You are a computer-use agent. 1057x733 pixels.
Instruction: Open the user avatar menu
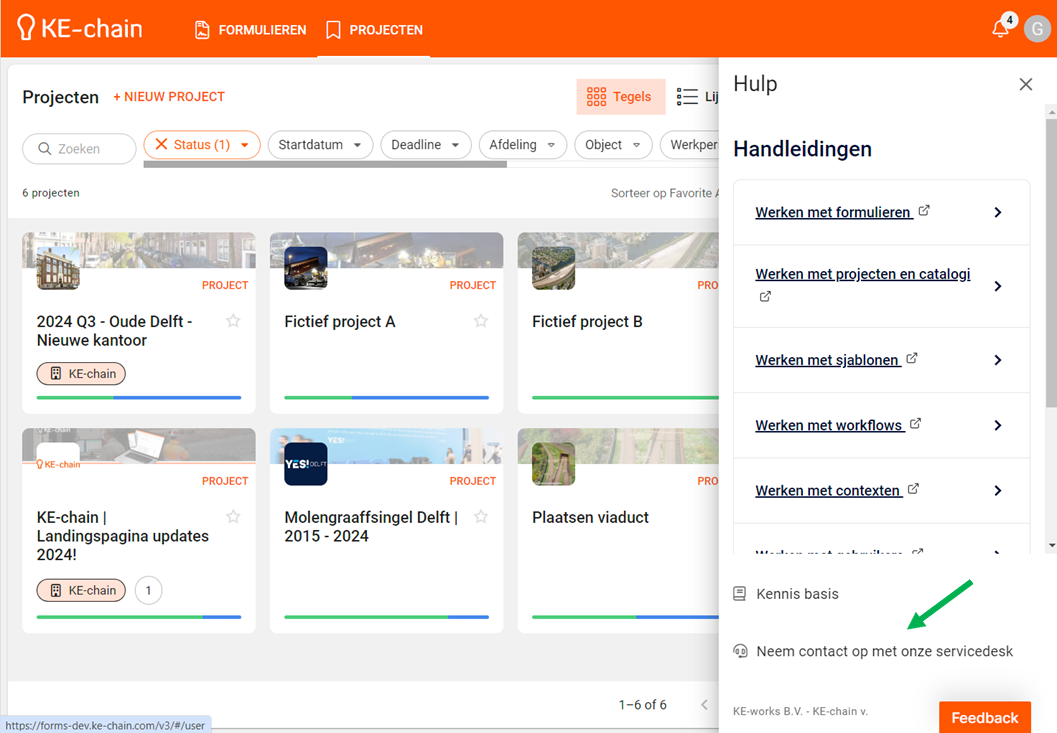click(x=1037, y=29)
